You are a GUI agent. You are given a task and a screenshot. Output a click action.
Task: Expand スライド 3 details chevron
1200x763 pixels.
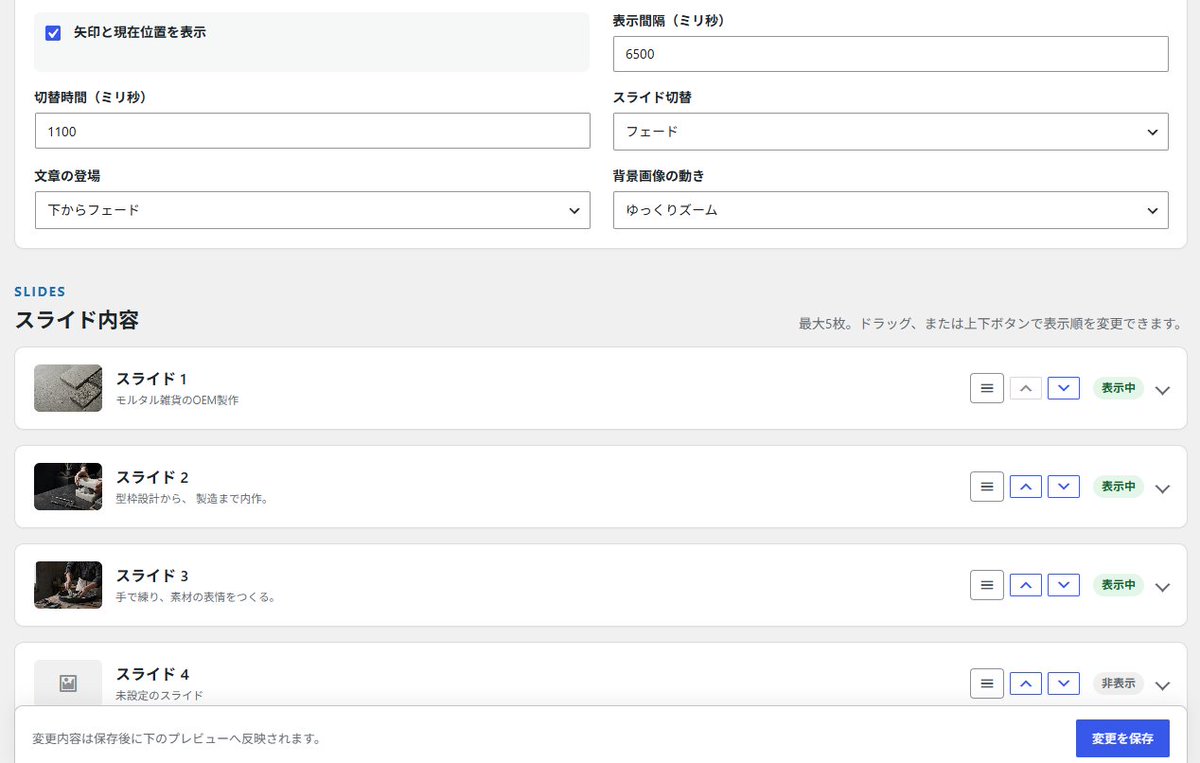(x=1162, y=587)
